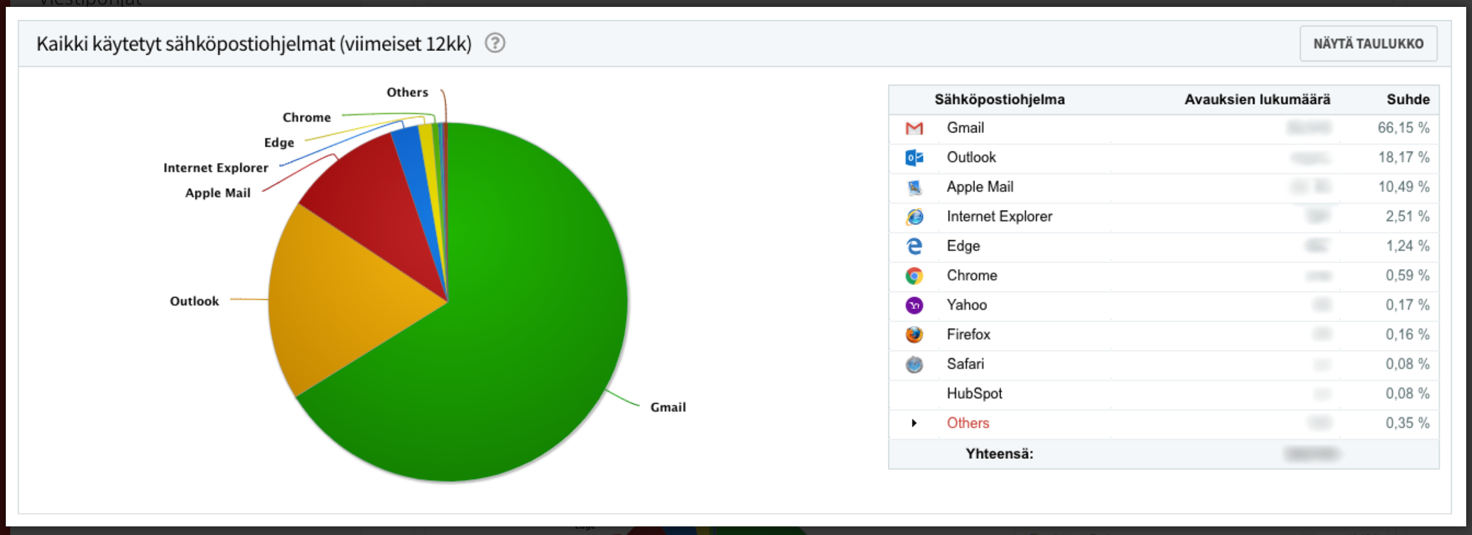Click the Firefox name in the table
The image size is (1472, 535).
pos(969,334)
